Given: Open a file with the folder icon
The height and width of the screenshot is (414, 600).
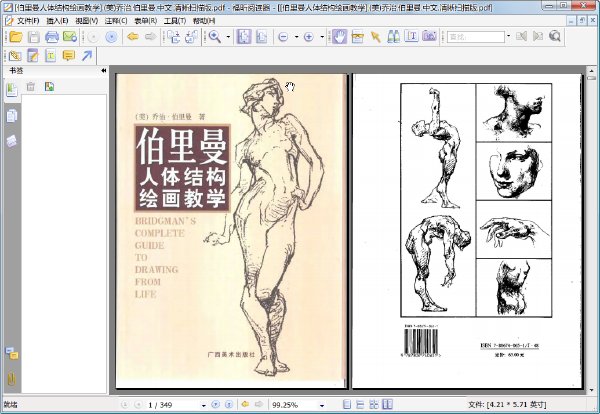Looking at the screenshot, I should pos(16,37).
